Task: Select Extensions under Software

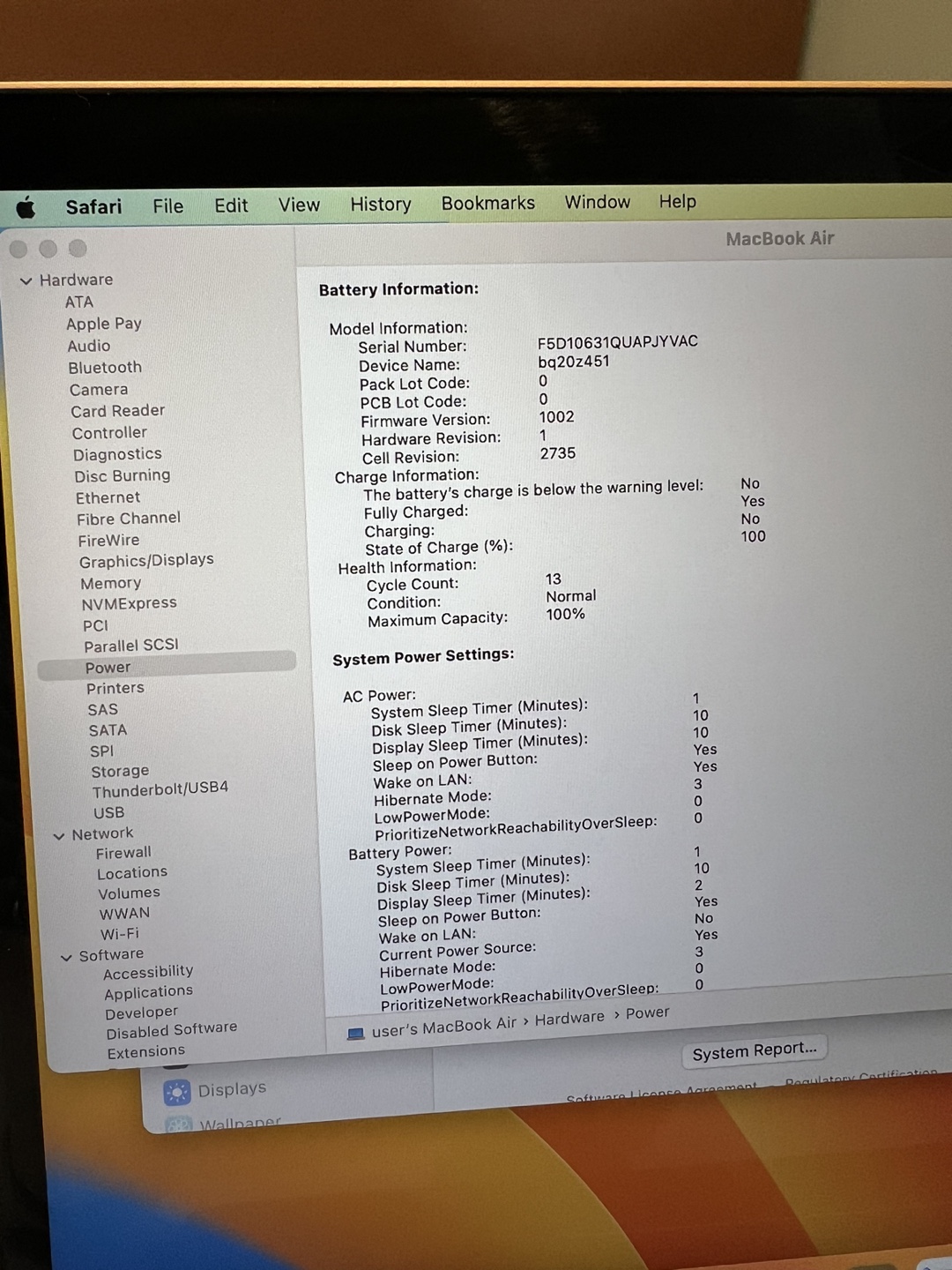Action: (146, 1052)
